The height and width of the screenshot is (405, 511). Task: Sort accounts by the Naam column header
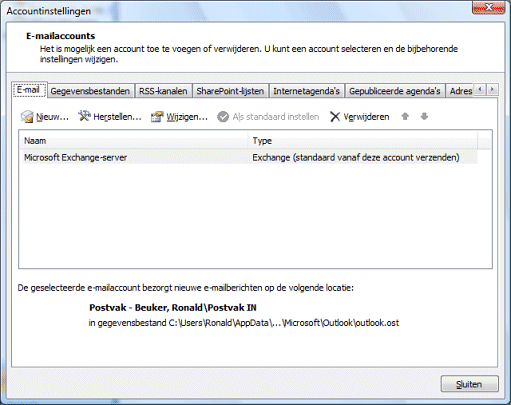click(x=133, y=141)
